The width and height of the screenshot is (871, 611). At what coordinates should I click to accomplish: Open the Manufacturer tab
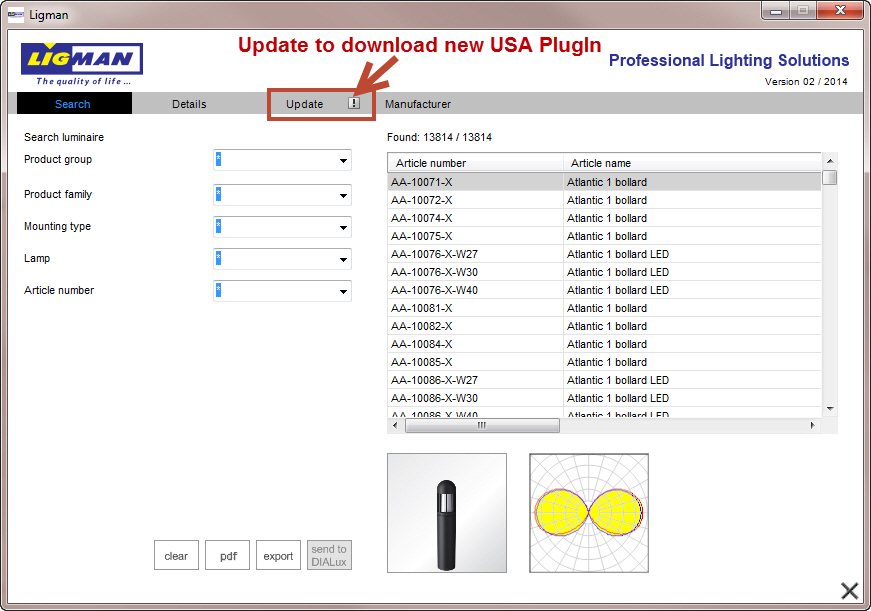(x=418, y=104)
